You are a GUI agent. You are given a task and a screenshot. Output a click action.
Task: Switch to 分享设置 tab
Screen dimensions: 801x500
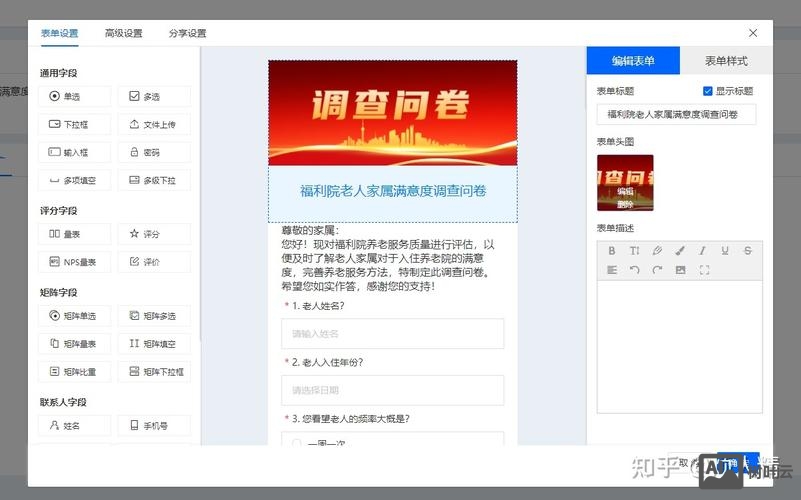tap(187, 33)
